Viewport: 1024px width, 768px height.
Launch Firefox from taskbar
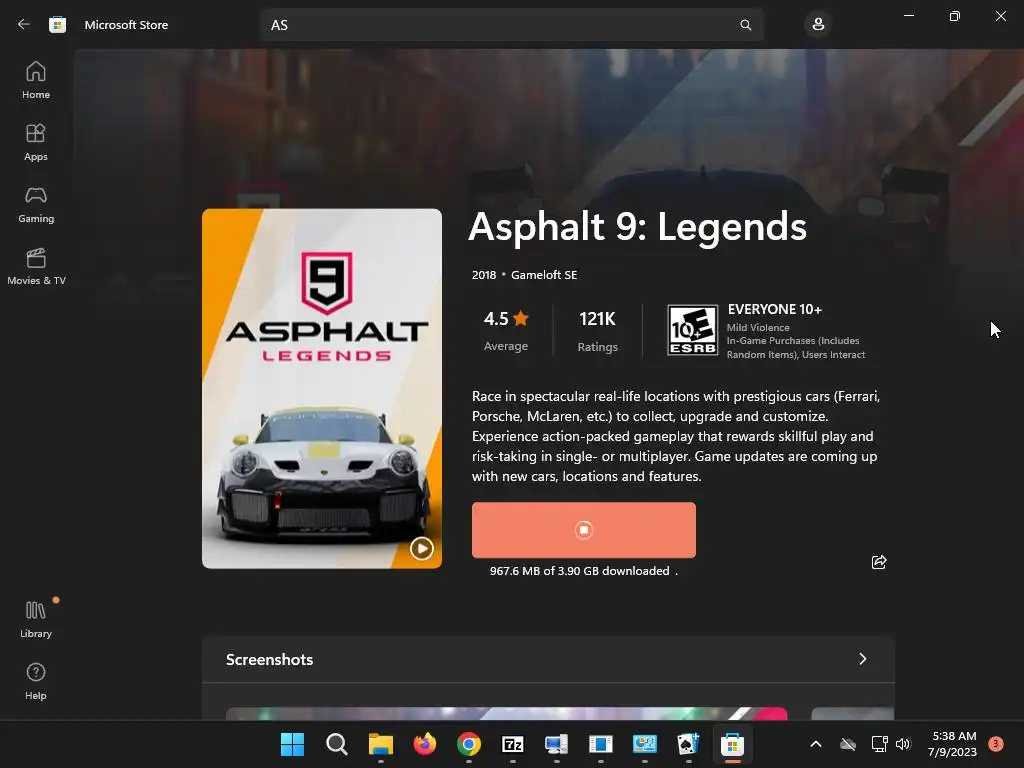click(424, 744)
